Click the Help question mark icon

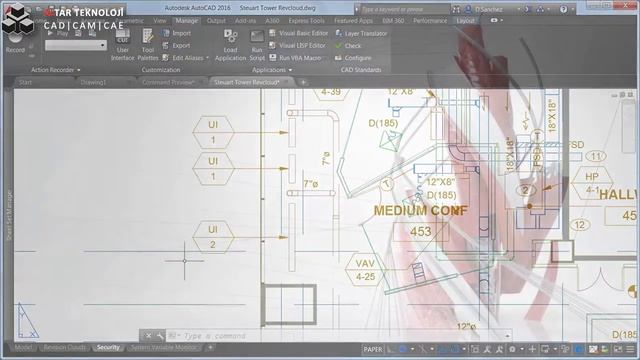[x=563, y=9]
